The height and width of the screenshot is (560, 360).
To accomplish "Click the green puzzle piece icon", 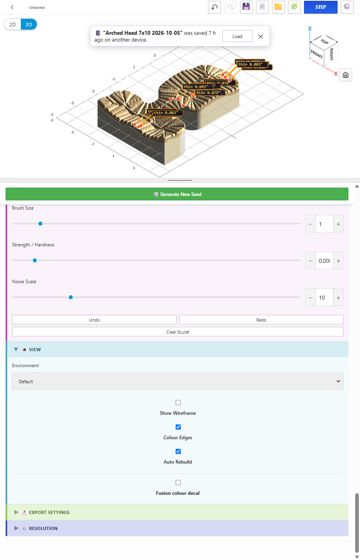I will click(294, 7).
